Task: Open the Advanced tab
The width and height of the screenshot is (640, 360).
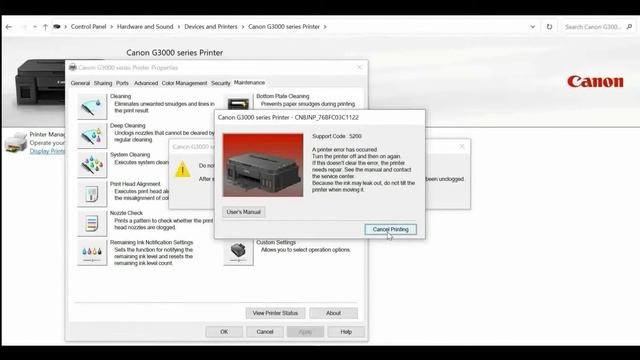Action: (x=146, y=83)
